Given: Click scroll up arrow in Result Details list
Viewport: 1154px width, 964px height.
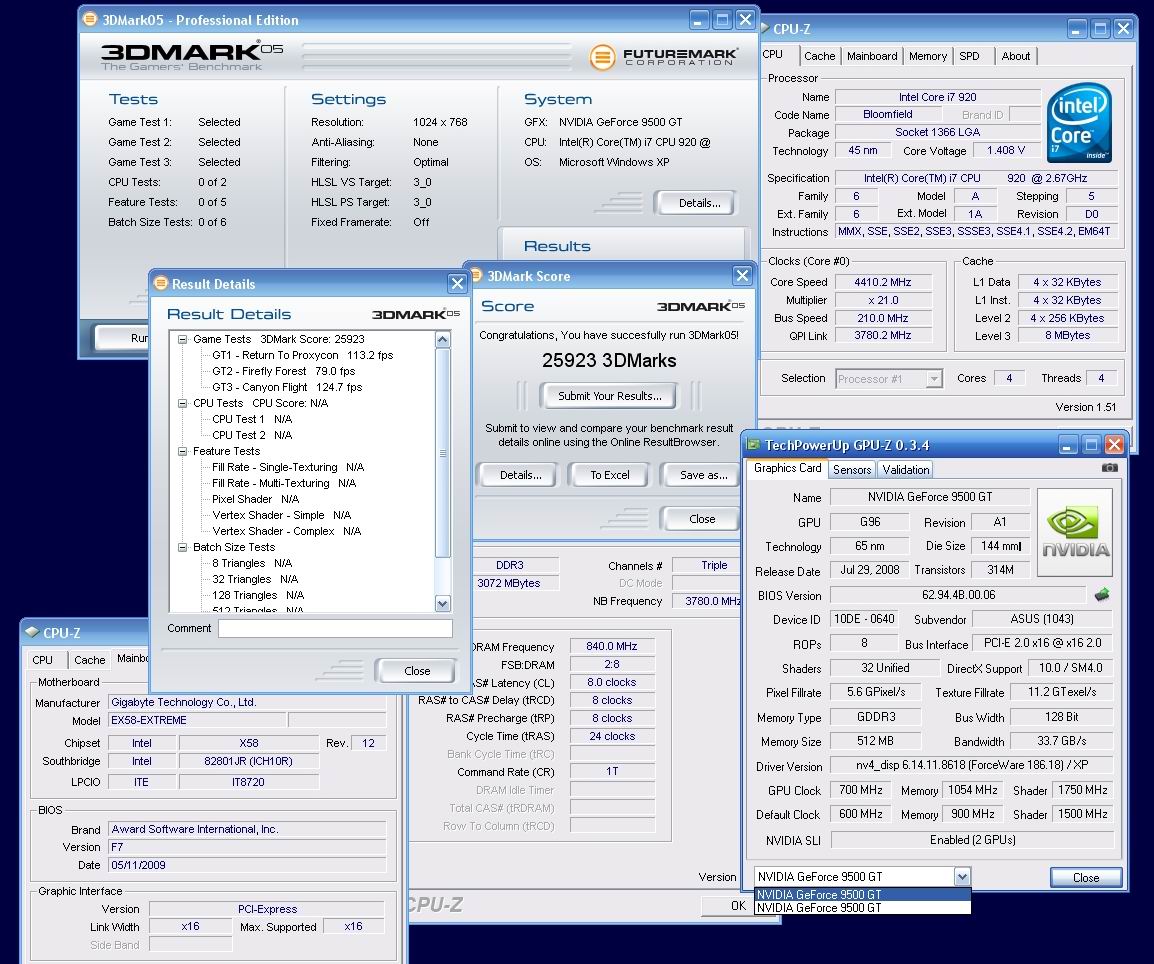Looking at the screenshot, I should tap(442, 339).
